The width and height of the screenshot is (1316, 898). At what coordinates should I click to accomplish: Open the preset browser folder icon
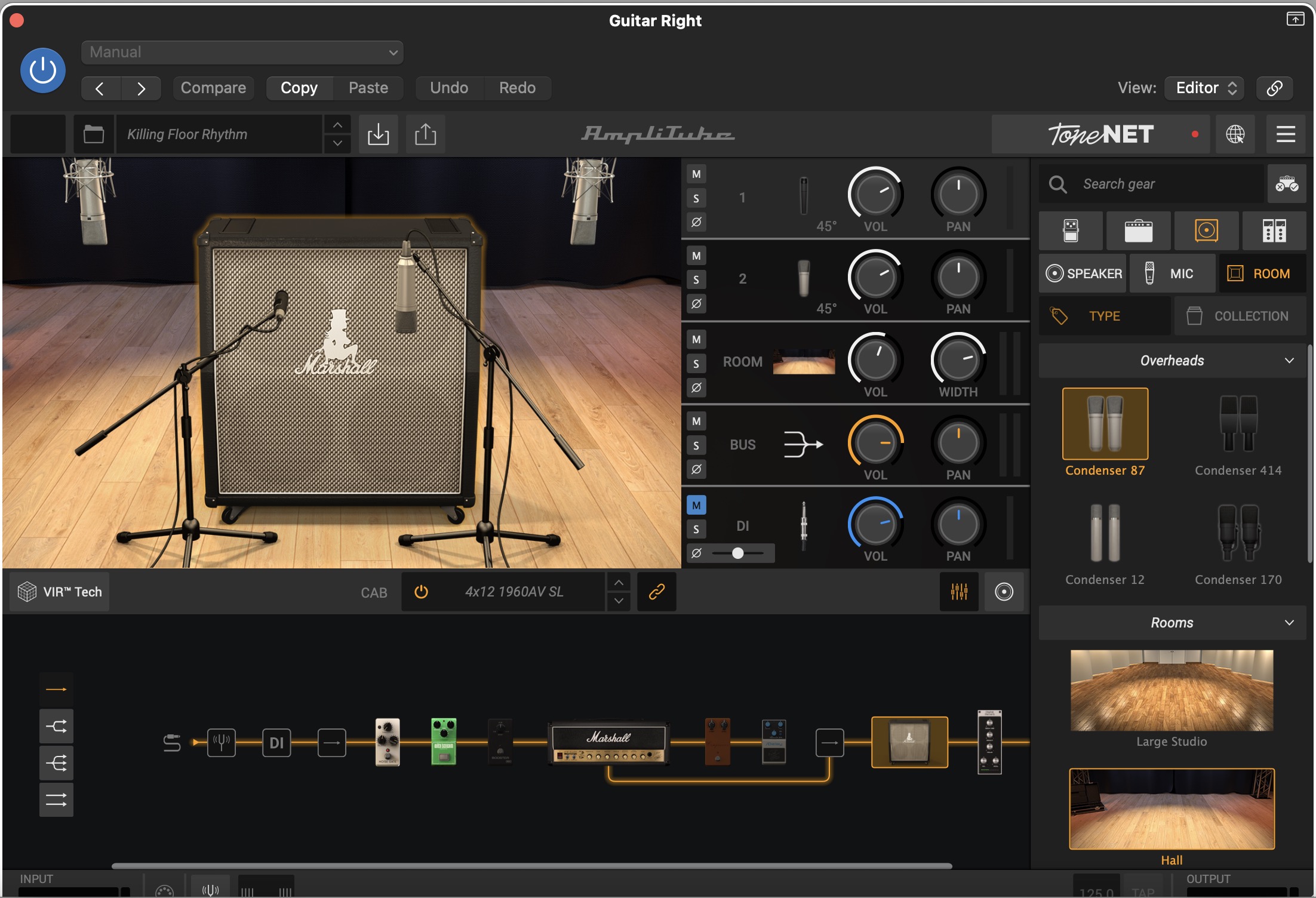tap(94, 134)
